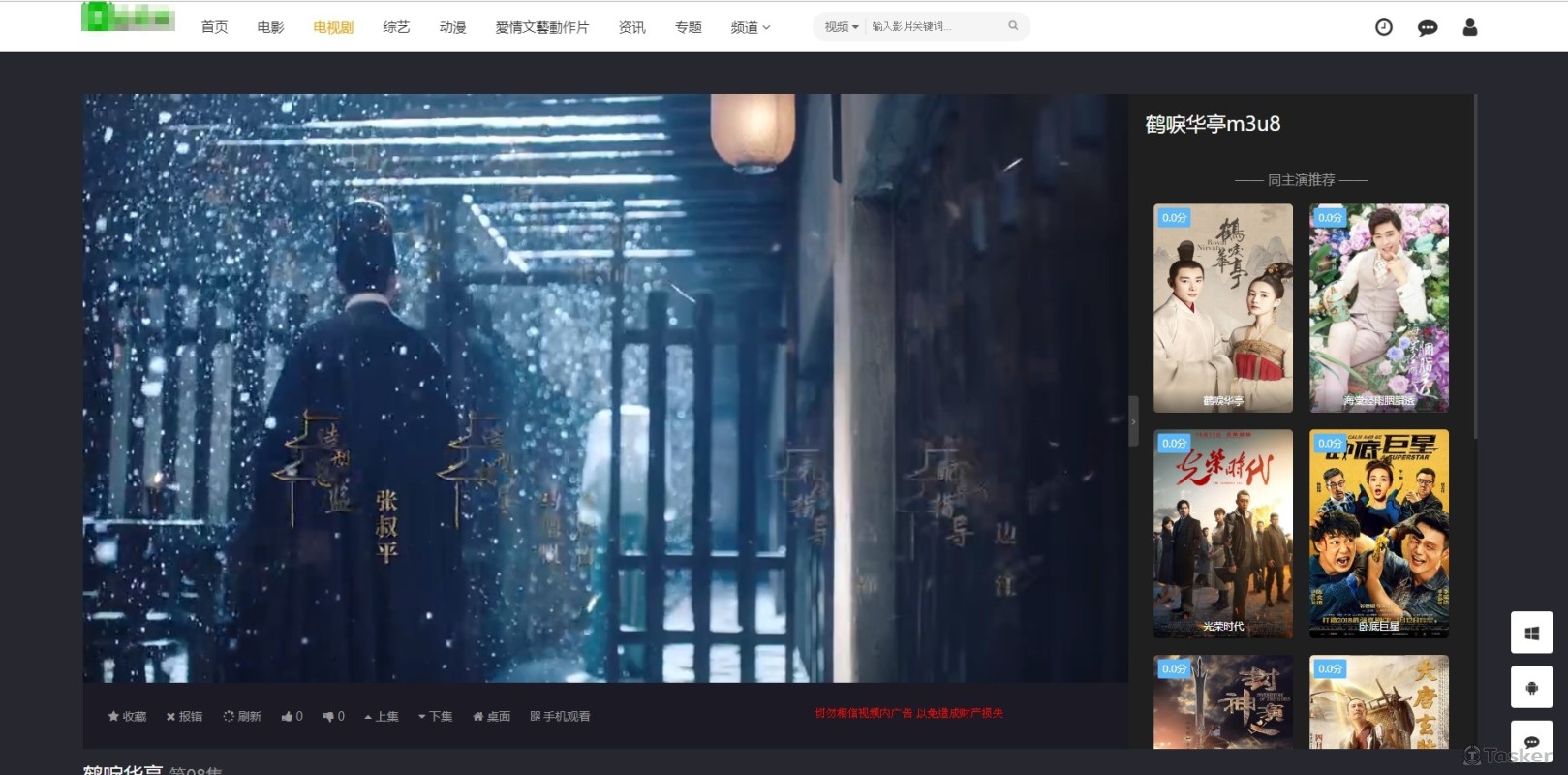The width and height of the screenshot is (1568, 775).
Task: Expand the 频道 channel dropdown
Action: [x=750, y=27]
